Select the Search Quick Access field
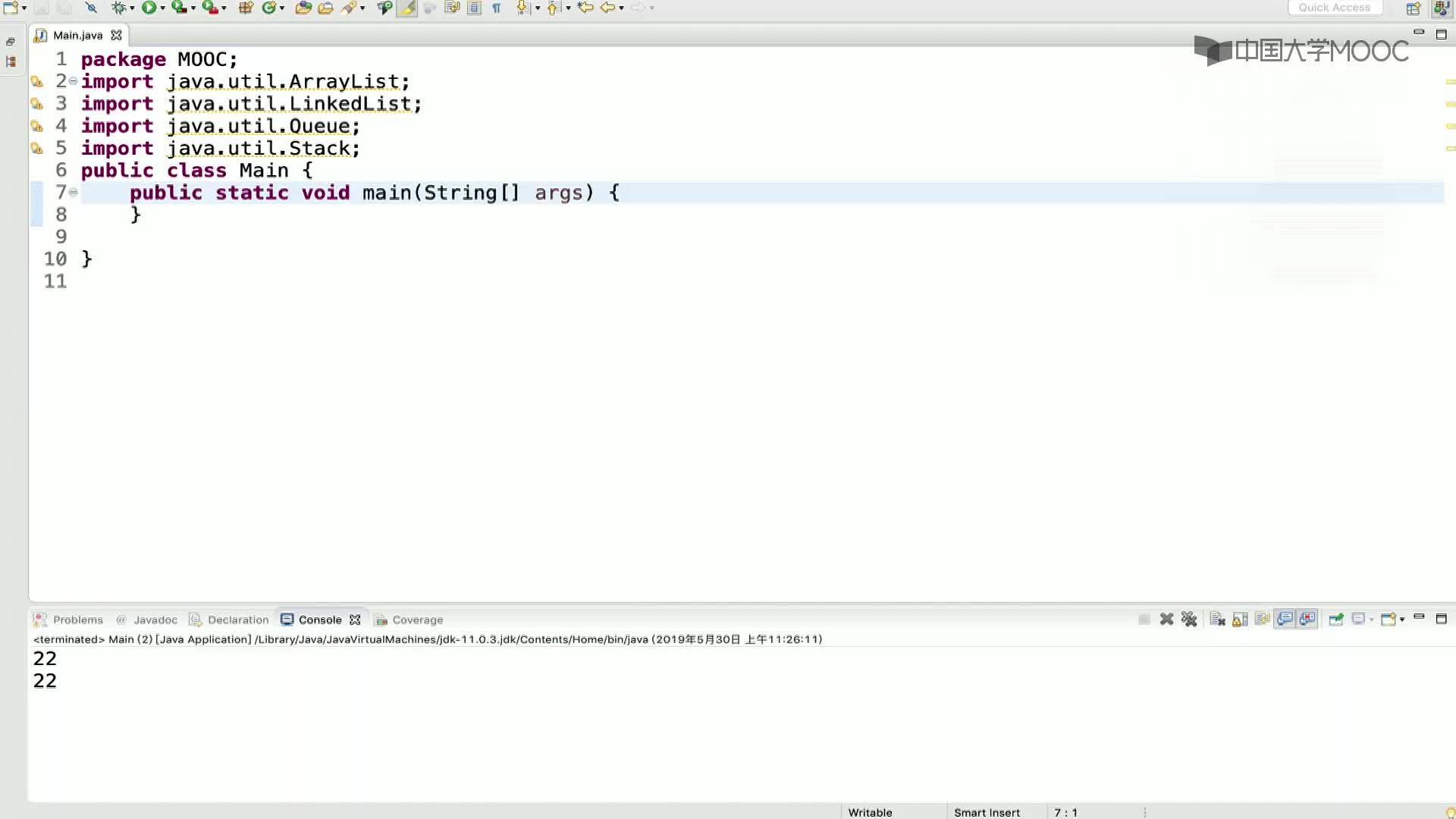 (x=1335, y=8)
